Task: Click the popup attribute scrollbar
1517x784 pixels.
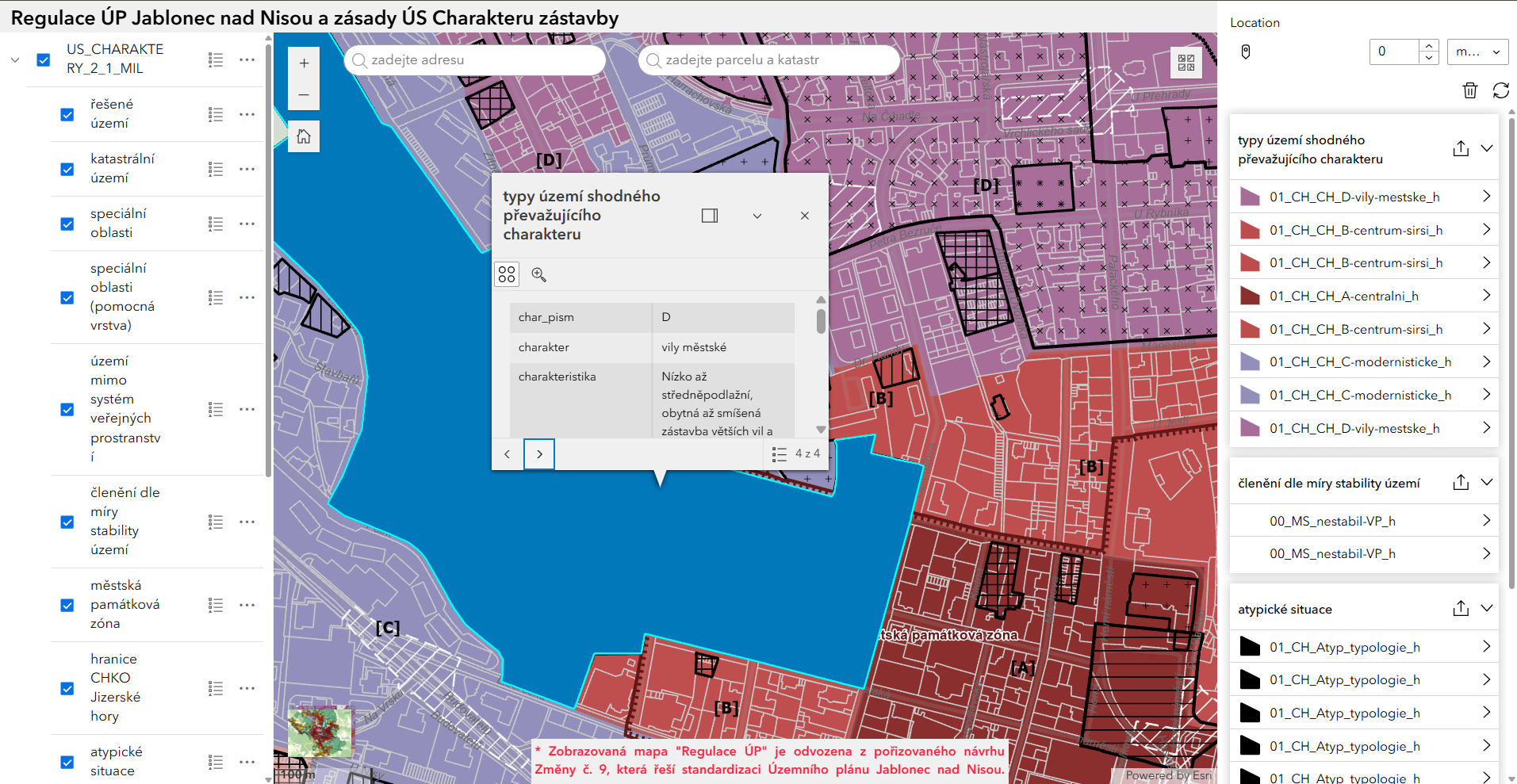Action: (x=821, y=322)
